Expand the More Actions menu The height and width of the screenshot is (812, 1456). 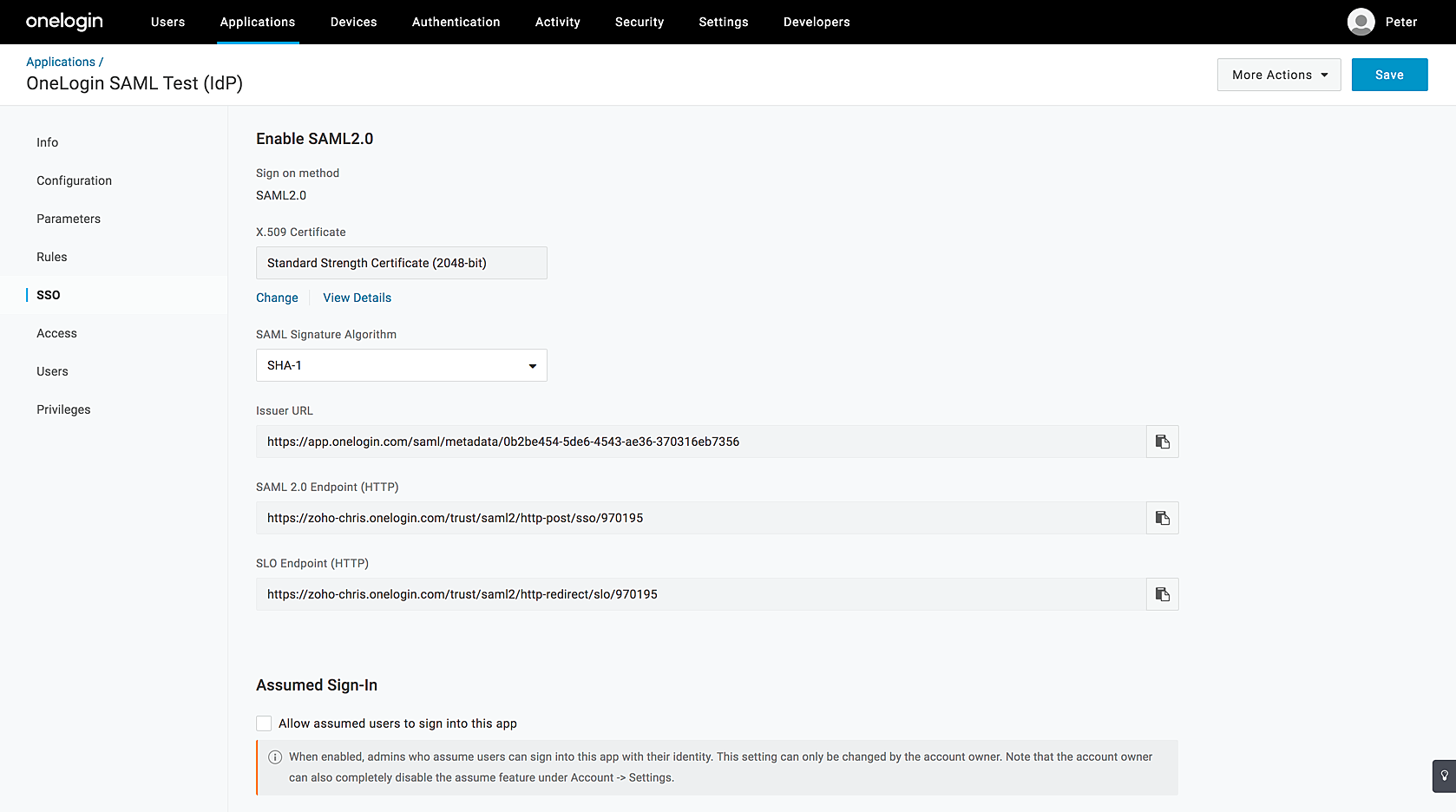1278,75
